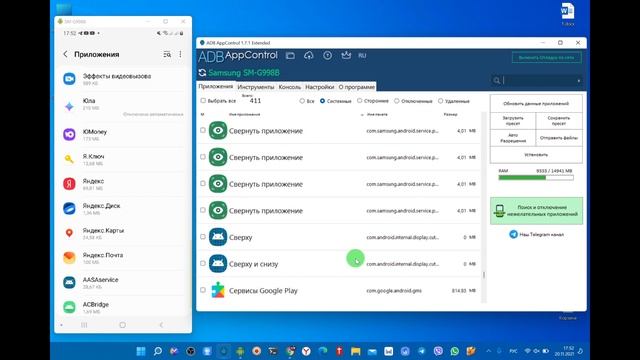640x360 pixels.
Task: Open the Windows Start button
Action: click(141, 351)
